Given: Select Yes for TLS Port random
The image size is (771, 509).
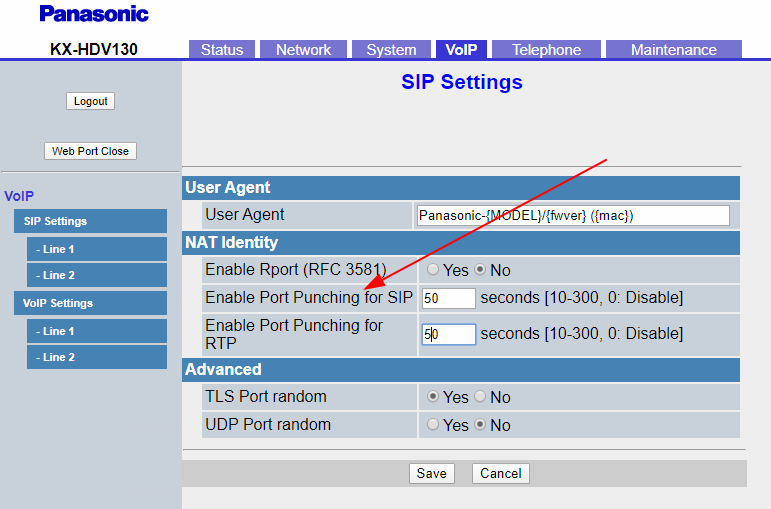Looking at the screenshot, I should pos(433,397).
